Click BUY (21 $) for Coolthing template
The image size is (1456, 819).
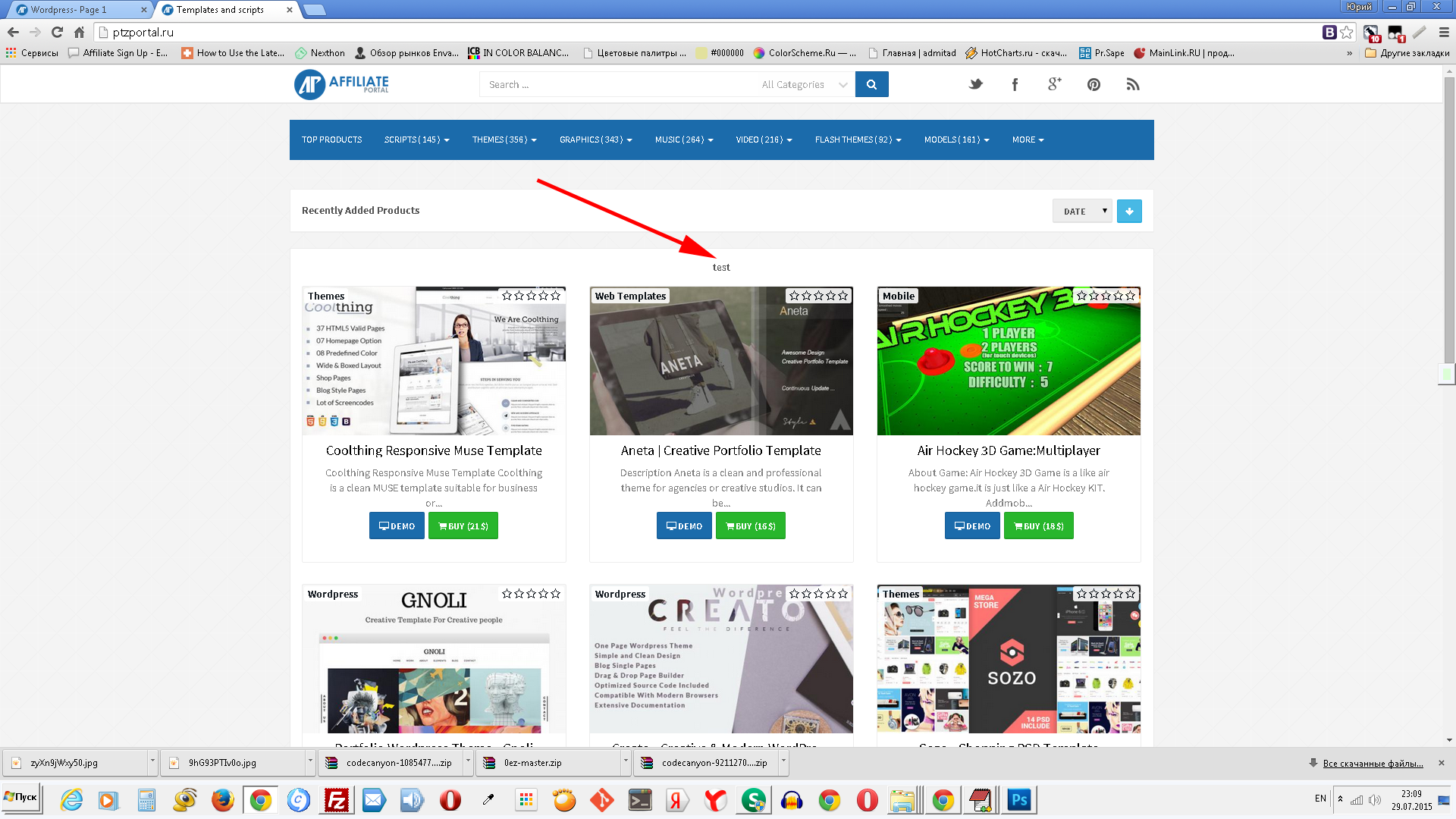463,526
